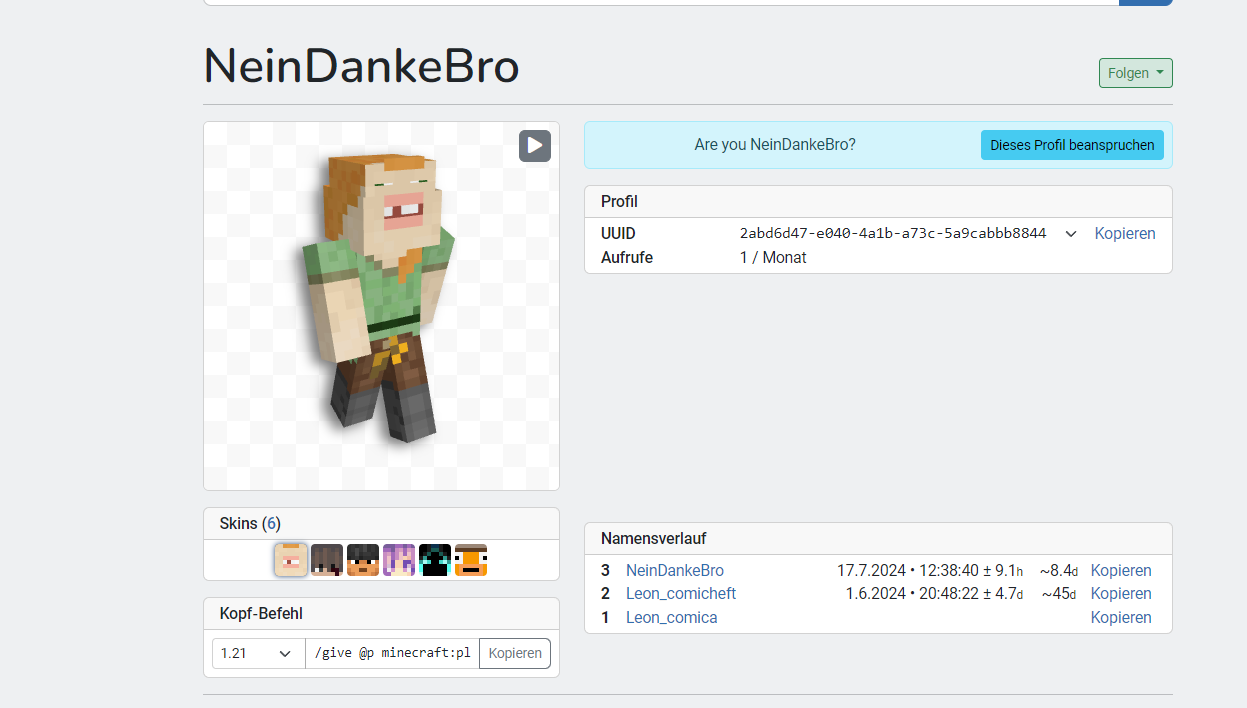Click the /give command text field
The image size is (1247, 708).
pyautogui.click(x=393, y=653)
